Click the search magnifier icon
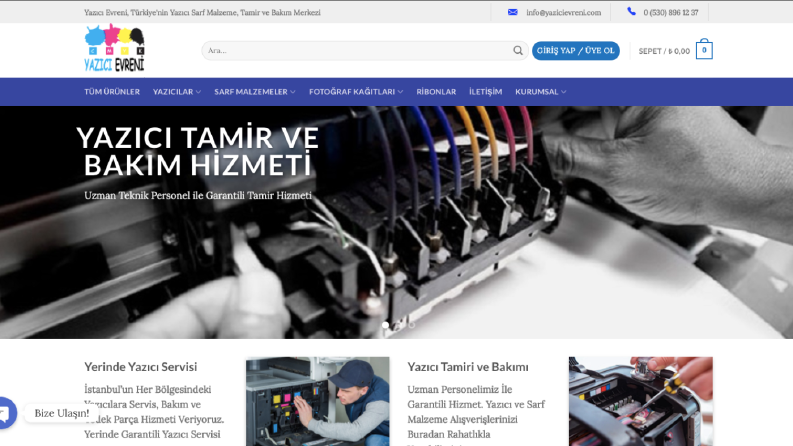This screenshot has height=446, width=793. 518,51
